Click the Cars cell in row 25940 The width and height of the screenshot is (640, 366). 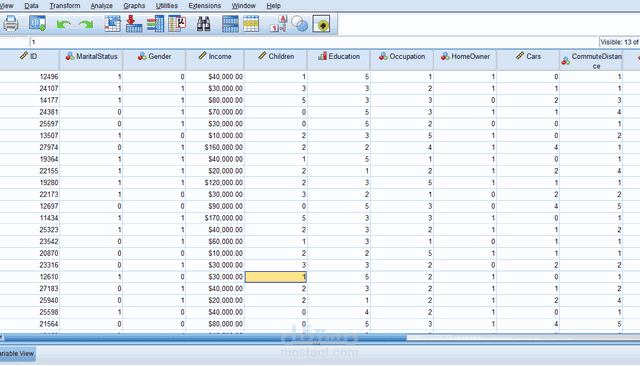528,300
